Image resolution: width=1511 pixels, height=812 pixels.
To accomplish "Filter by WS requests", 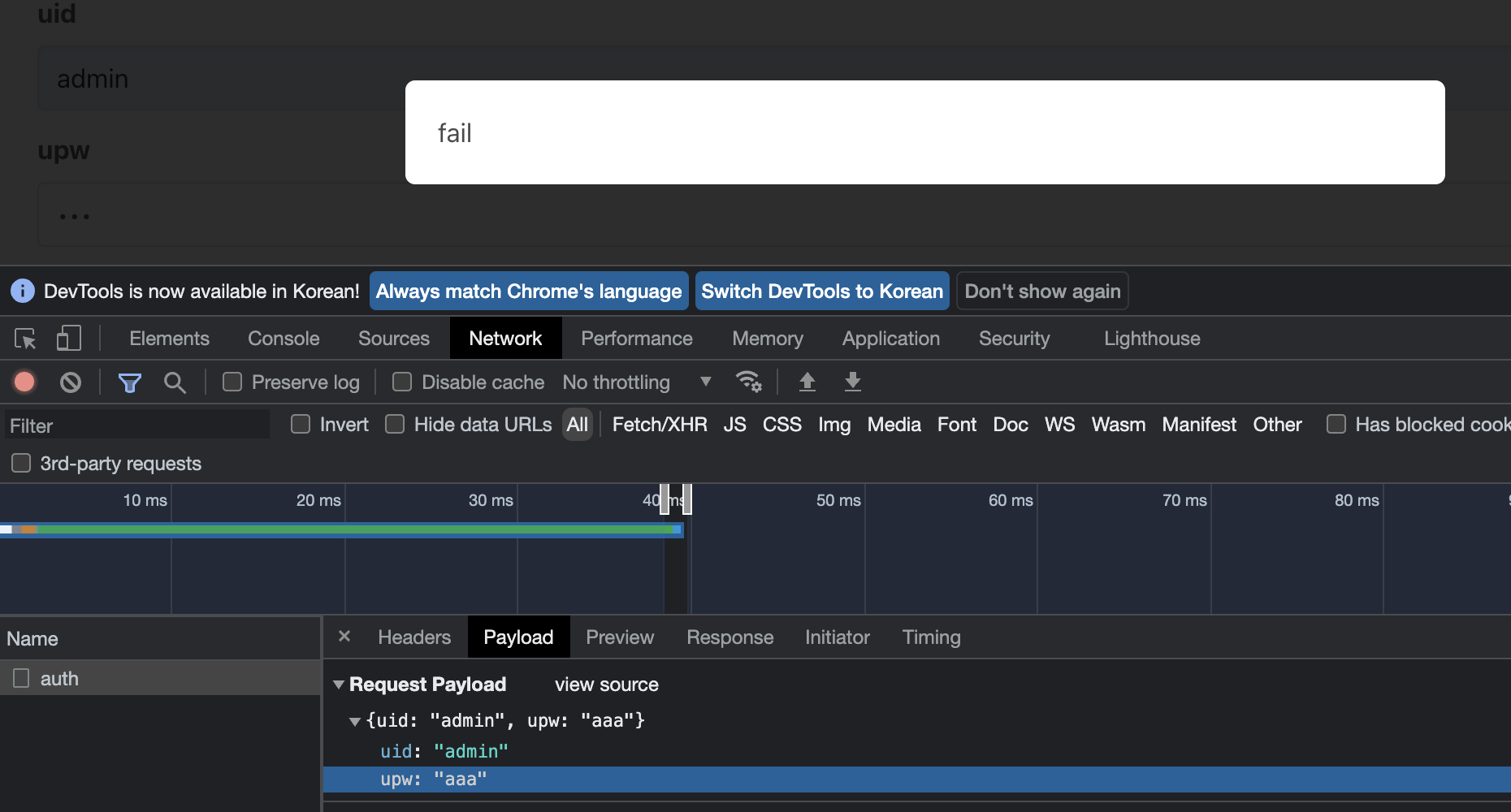I will [x=1060, y=425].
